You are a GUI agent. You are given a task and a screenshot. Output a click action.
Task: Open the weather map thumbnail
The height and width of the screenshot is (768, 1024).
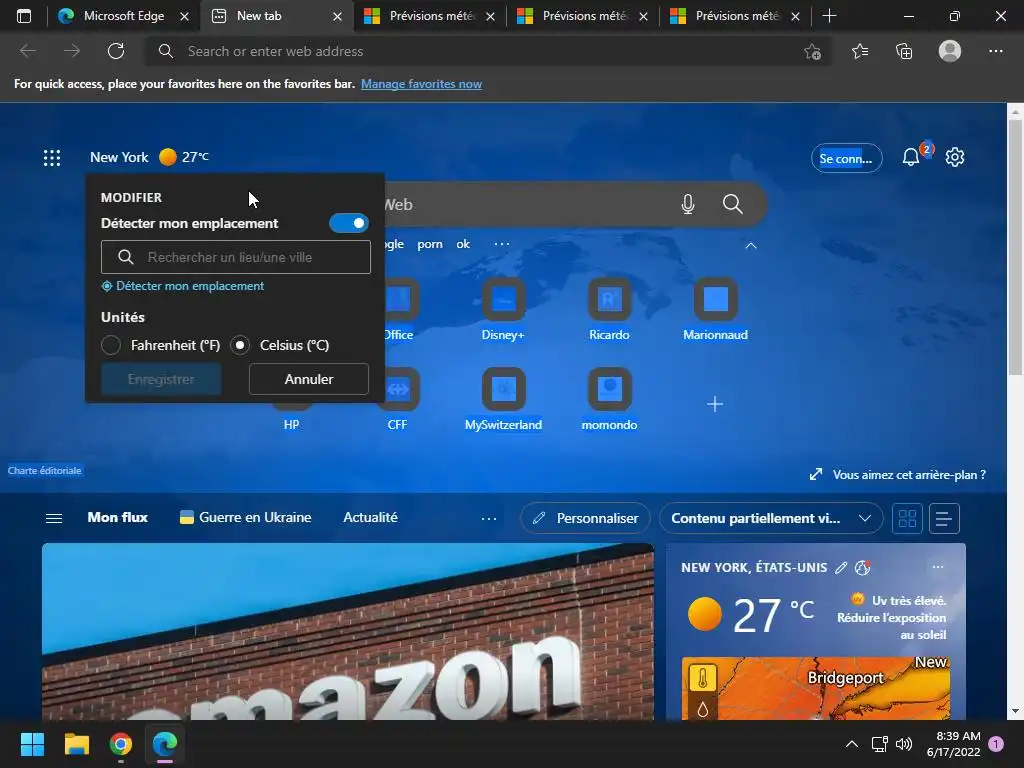pyautogui.click(x=816, y=688)
